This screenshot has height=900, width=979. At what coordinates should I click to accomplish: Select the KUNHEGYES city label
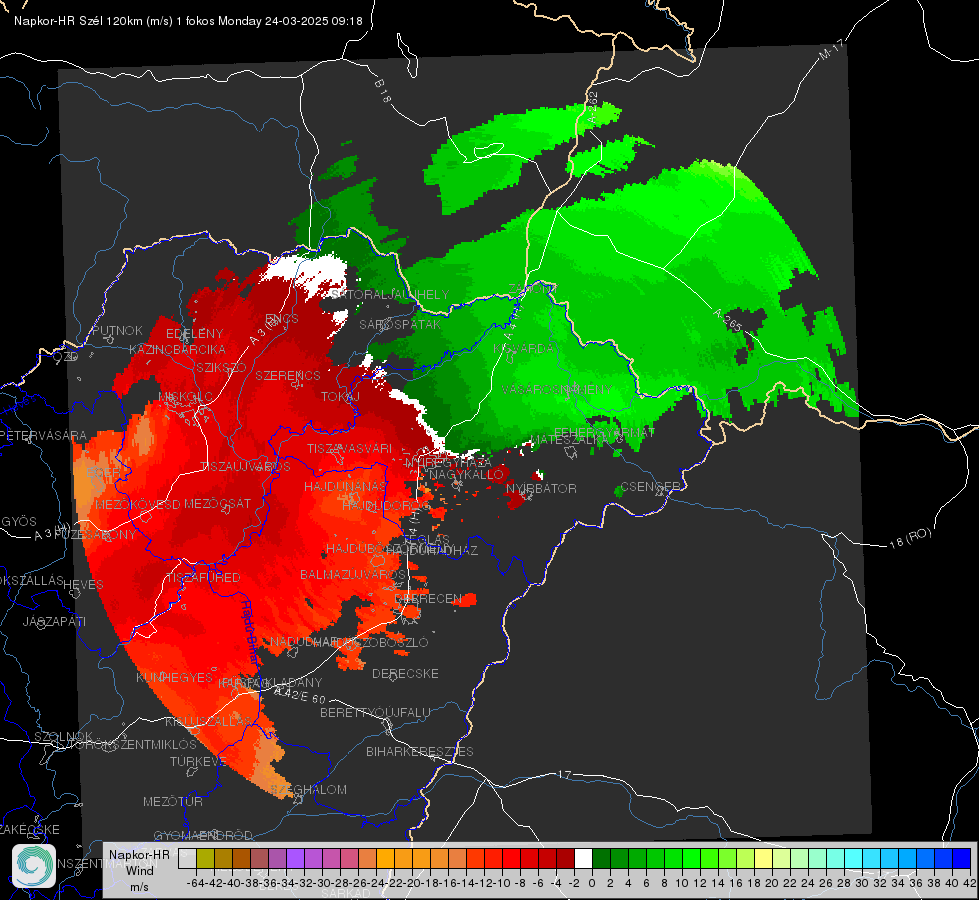(174, 677)
